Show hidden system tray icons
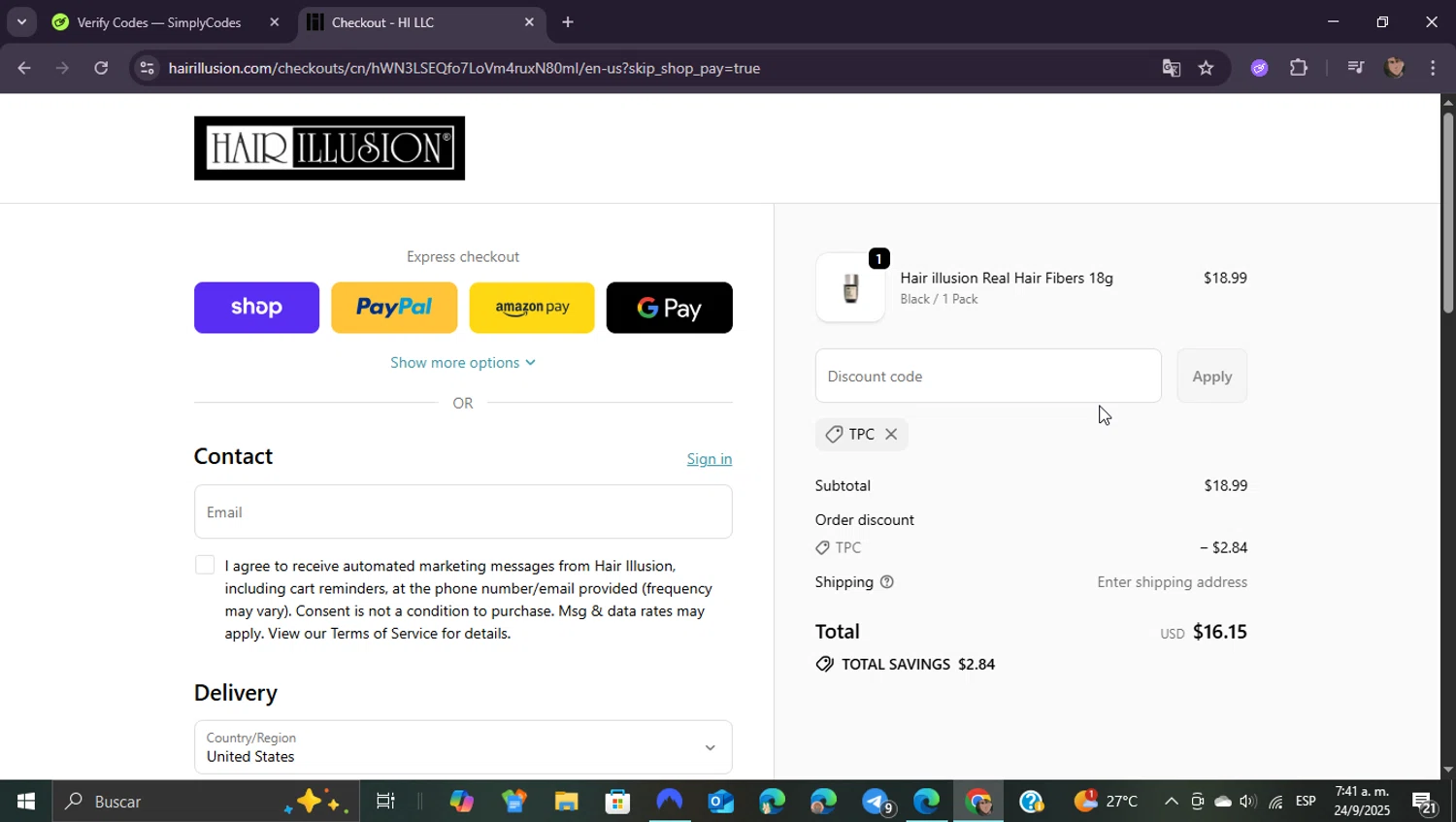Image resolution: width=1456 pixels, height=822 pixels. point(1172,802)
